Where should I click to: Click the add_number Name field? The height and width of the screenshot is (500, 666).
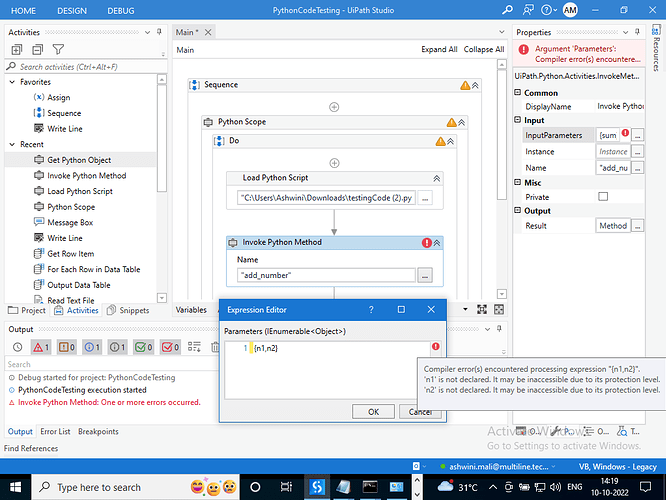point(326,275)
